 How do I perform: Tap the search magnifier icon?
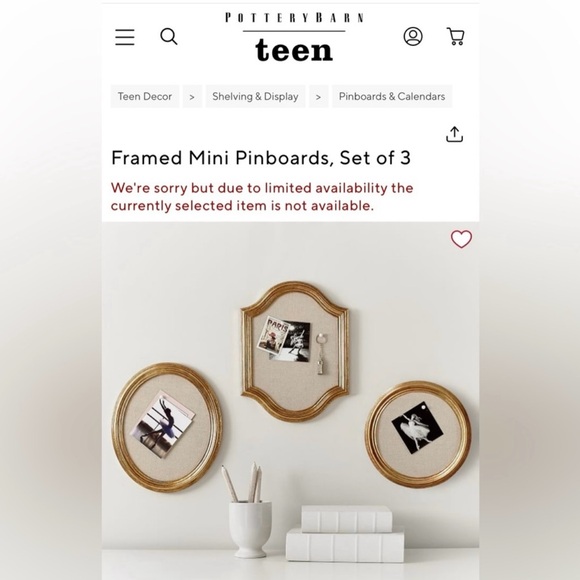tap(169, 37)
